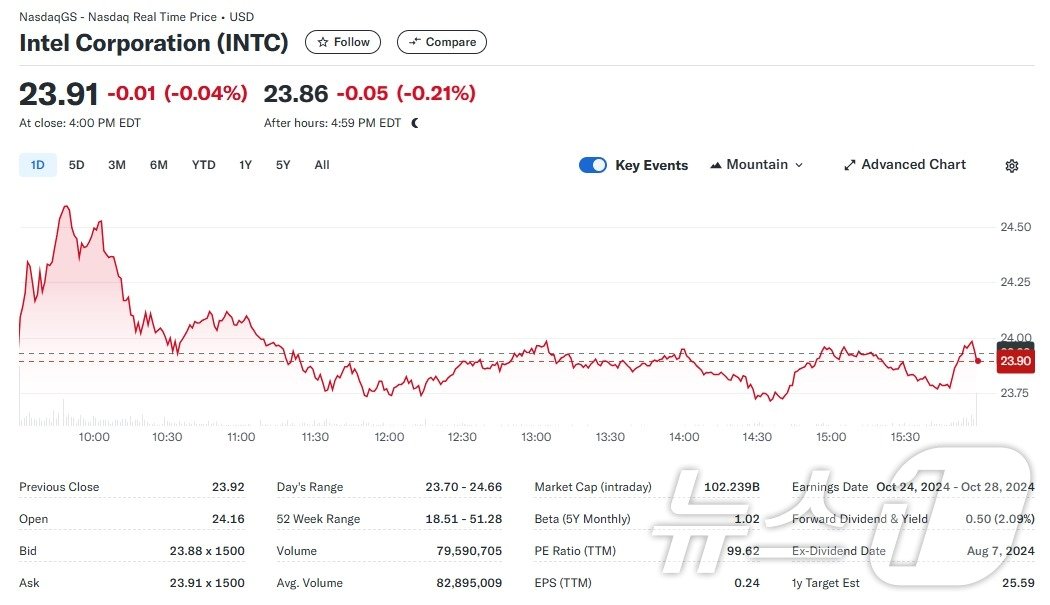Click the star icon in Follow button
The width and height of the screenshot is (1050, 605).
pyautogui.click(x=322, y=42)
